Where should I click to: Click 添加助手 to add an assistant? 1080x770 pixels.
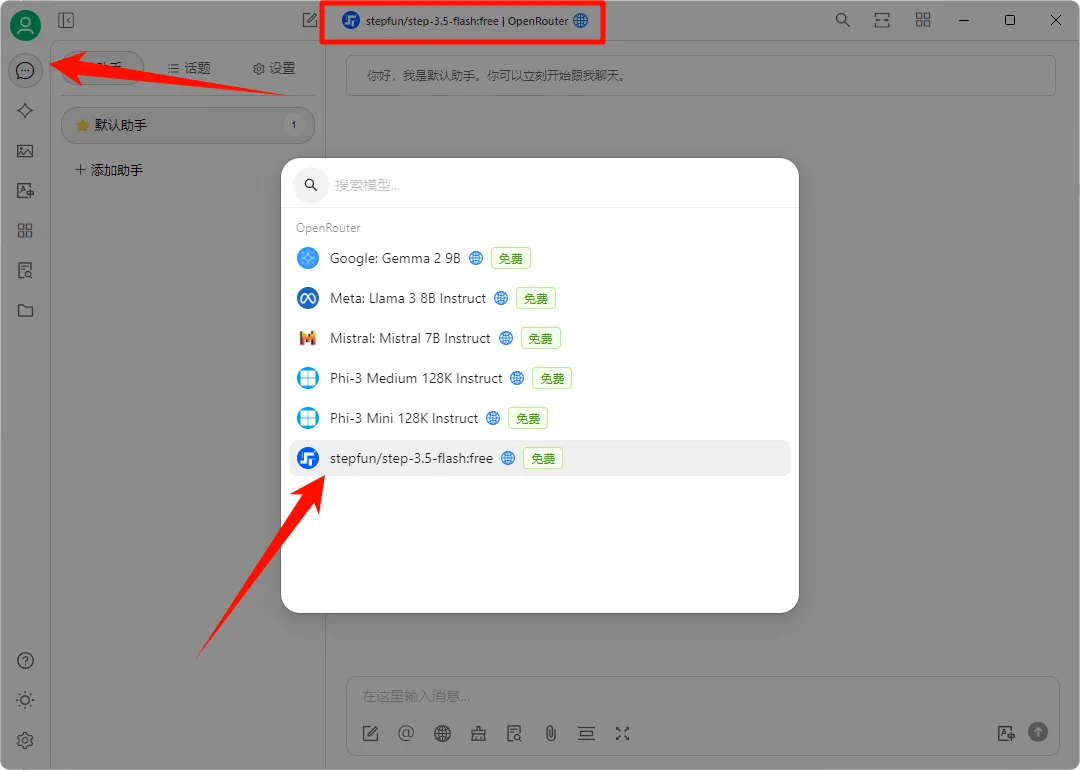(x=110, y=170)
